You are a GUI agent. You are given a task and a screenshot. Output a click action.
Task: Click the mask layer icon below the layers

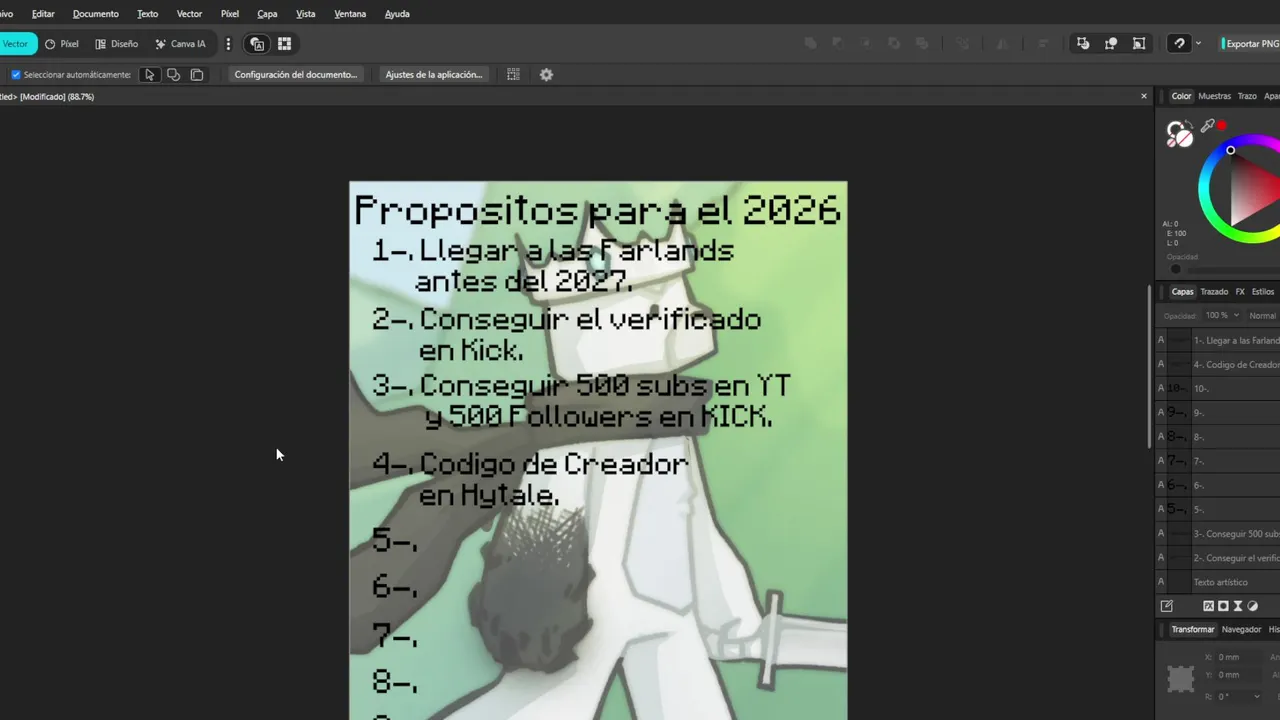pyautogui.click(x=1223, y=606)
